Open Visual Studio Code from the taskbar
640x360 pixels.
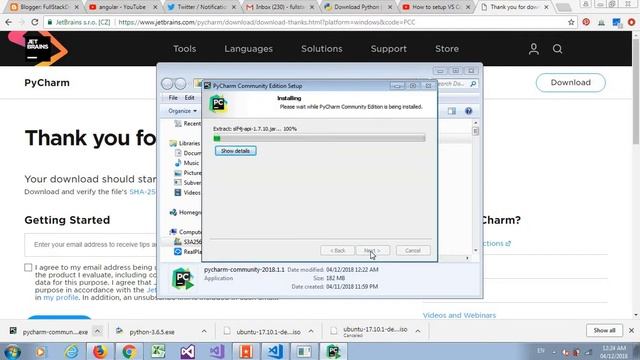click(276, 351)
